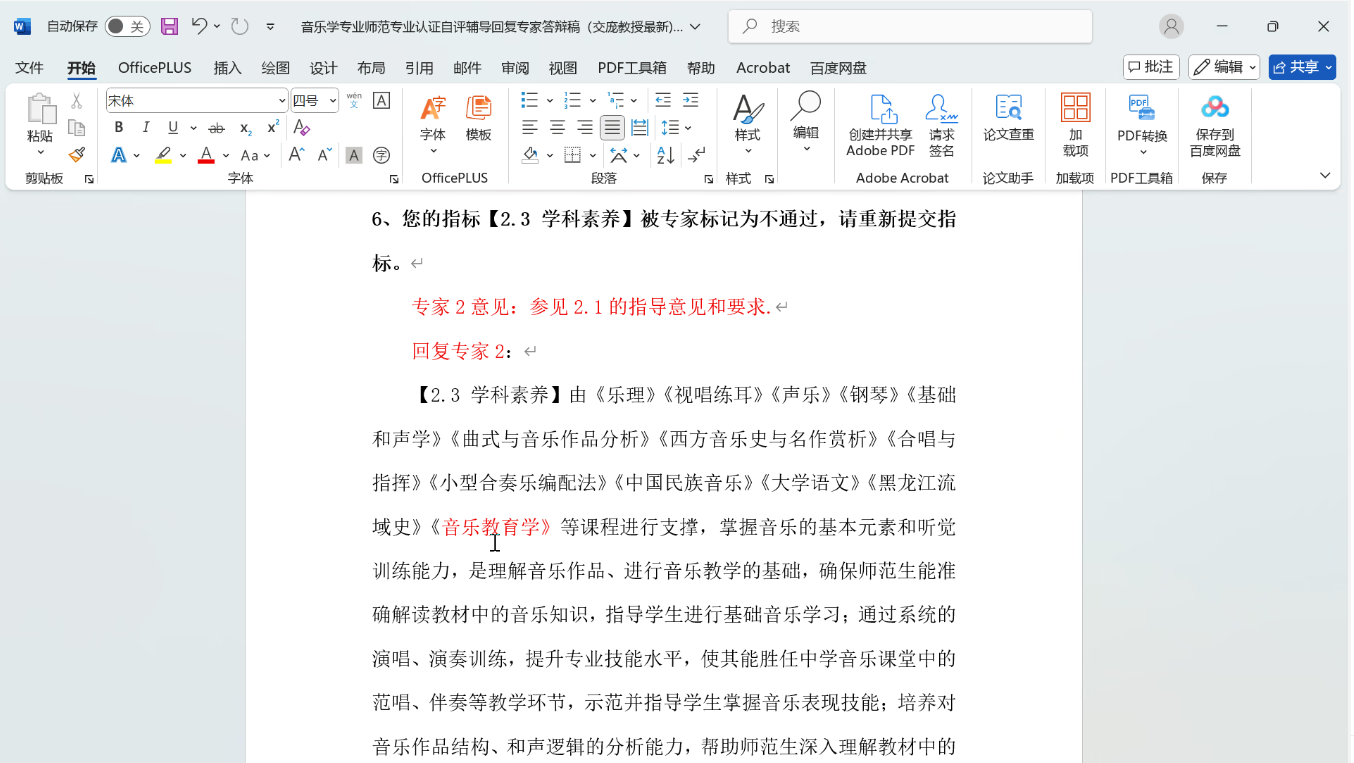Justify paragraph text
1354x763 pixels.
click(612, 128)
